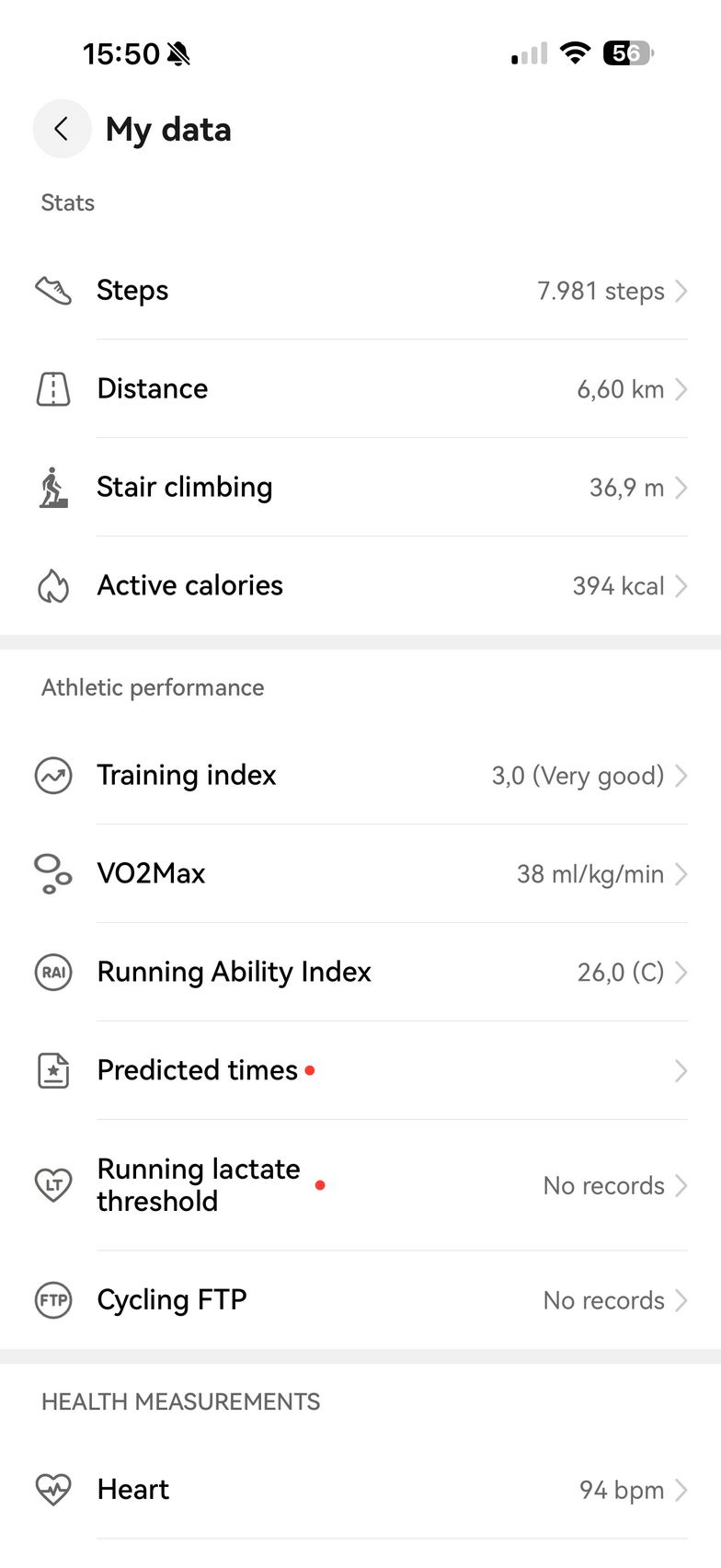Open the 6,60 km distance value

point(620,389)
